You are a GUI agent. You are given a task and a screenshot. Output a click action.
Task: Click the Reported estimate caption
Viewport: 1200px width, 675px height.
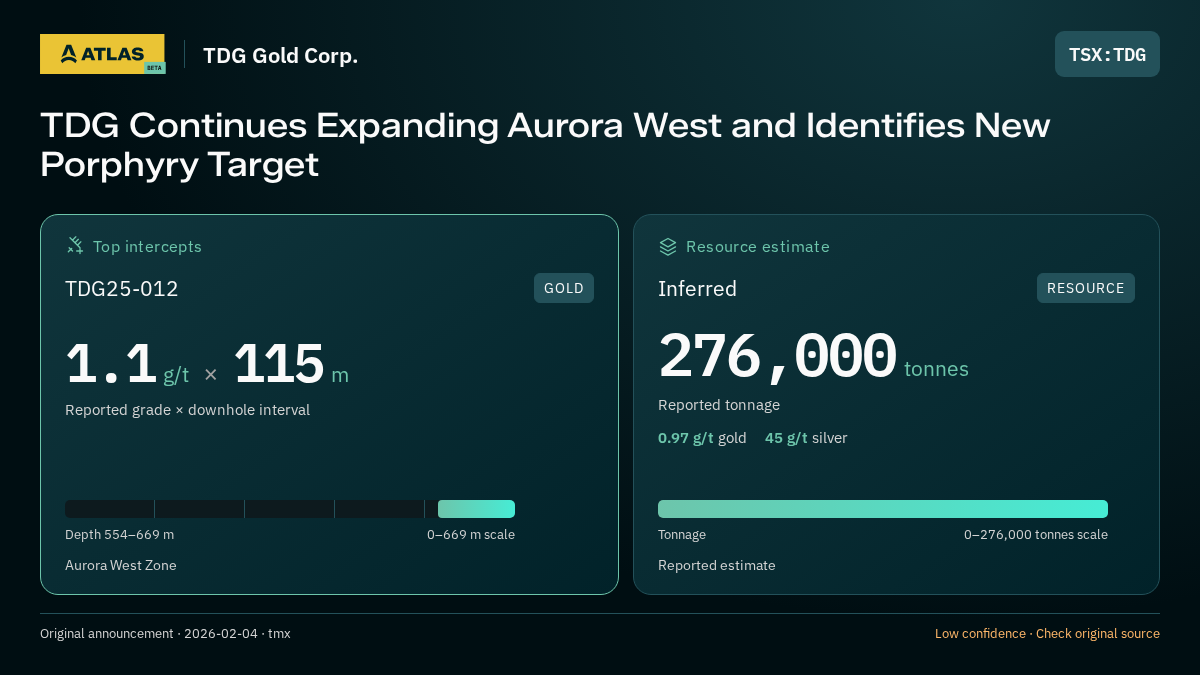tap(717, 565)
